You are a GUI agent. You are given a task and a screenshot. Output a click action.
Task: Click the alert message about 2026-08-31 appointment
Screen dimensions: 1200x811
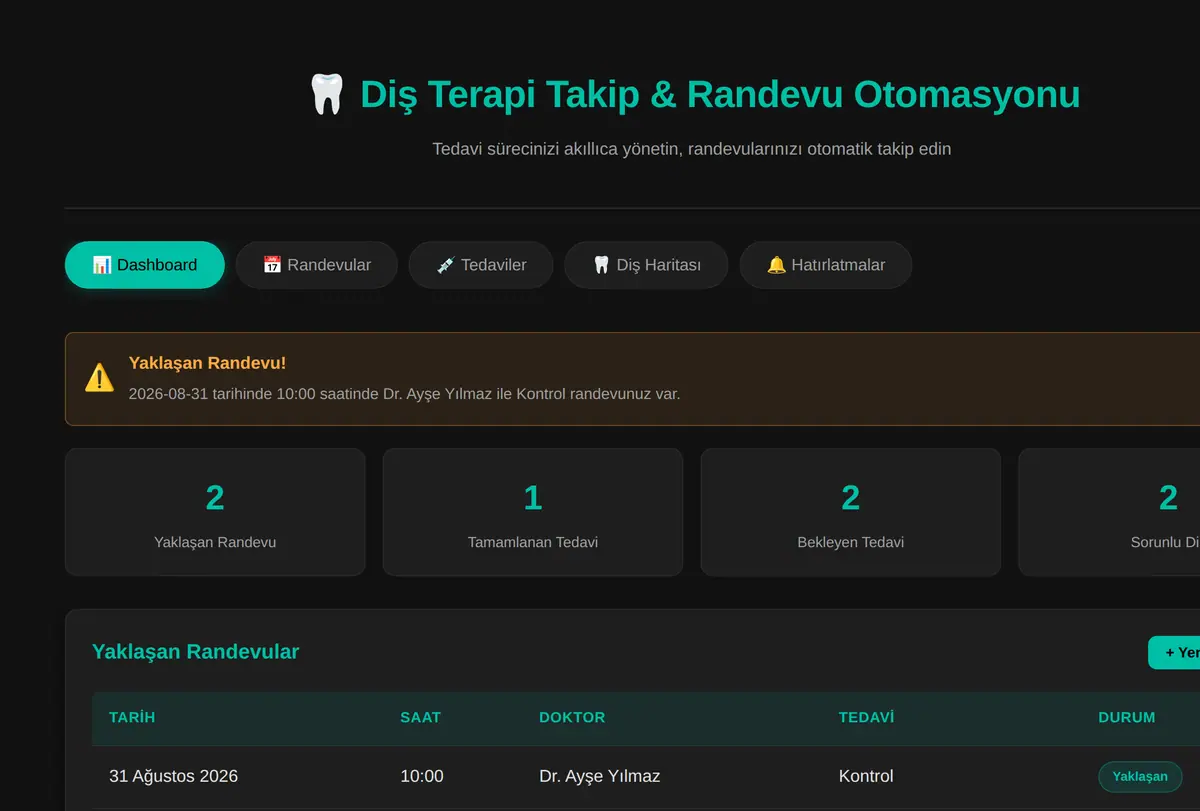404,394
